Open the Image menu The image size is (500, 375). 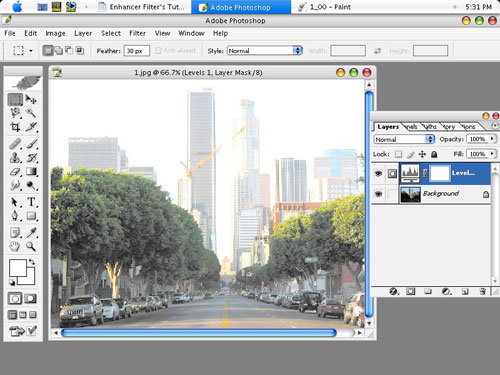click(55, 33)
